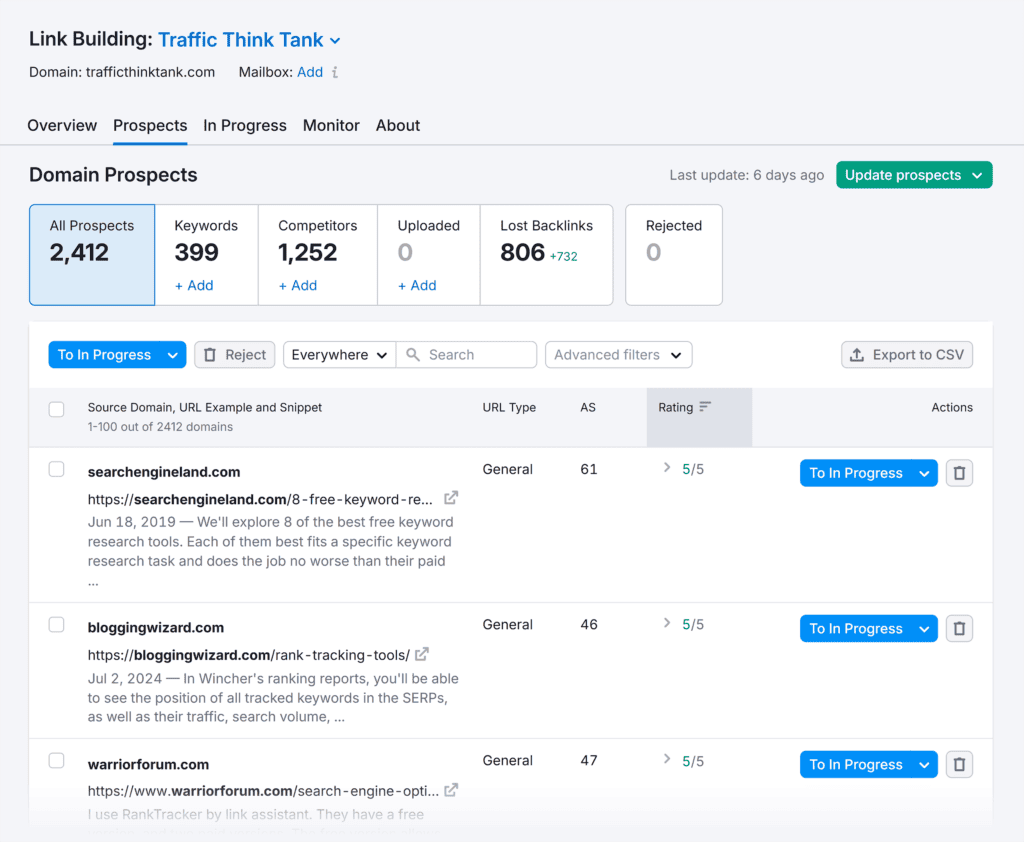
Task: Check the select-all checkbox in table header
Action: tap(57, 409)
